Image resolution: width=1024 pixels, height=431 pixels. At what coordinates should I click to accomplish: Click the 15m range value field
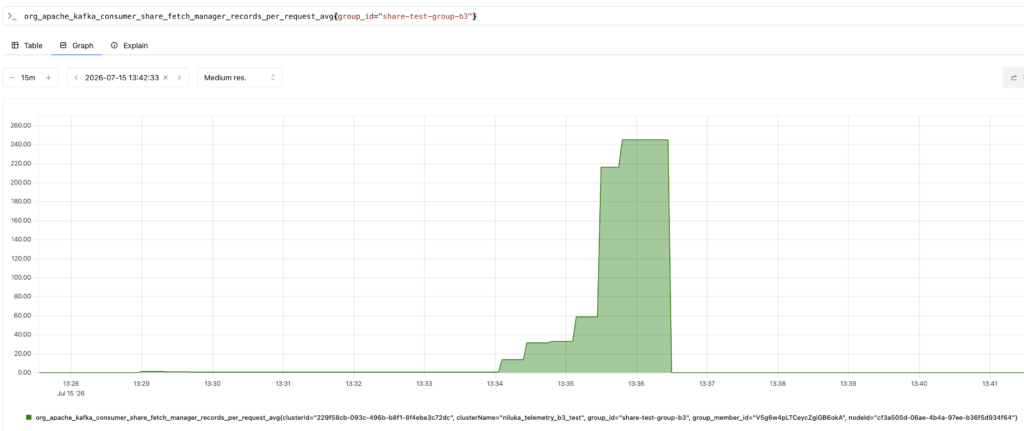coord(28,78)
